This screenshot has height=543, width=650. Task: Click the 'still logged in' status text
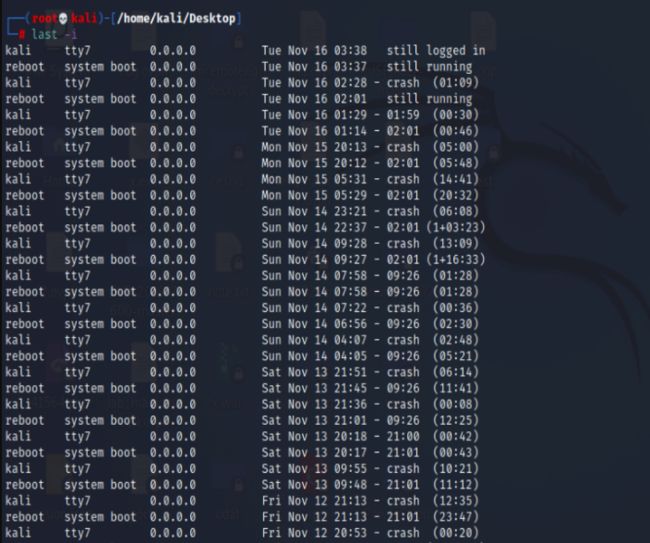(x=436, y=51)
